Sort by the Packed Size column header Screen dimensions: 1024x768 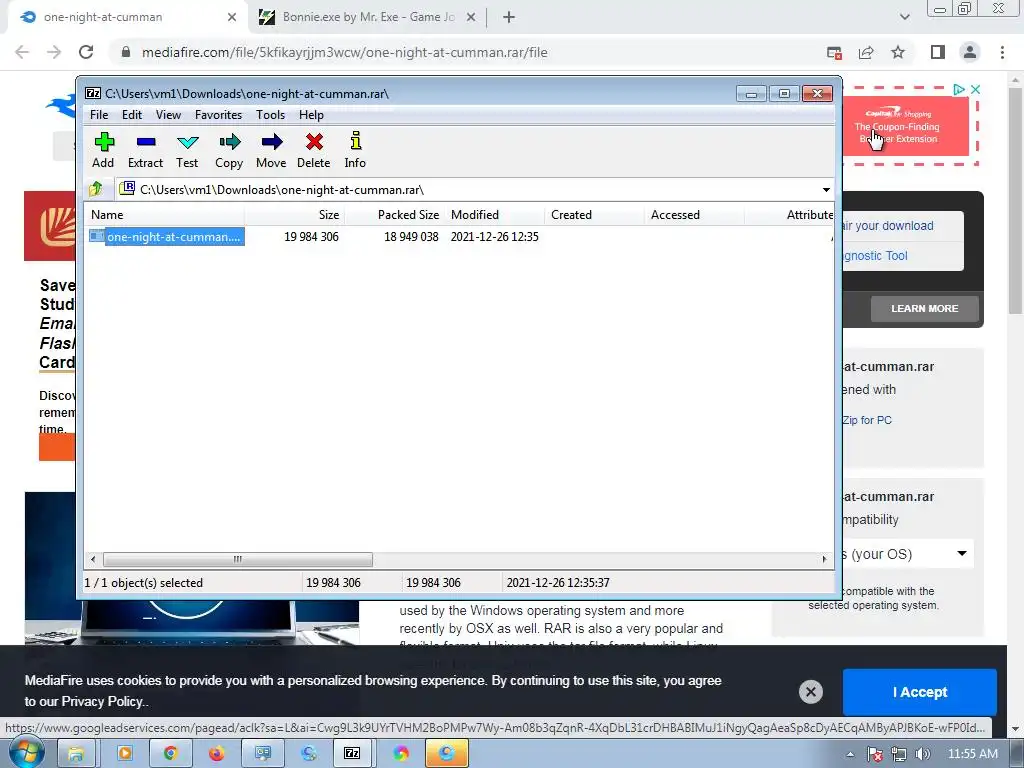[394, 215]
